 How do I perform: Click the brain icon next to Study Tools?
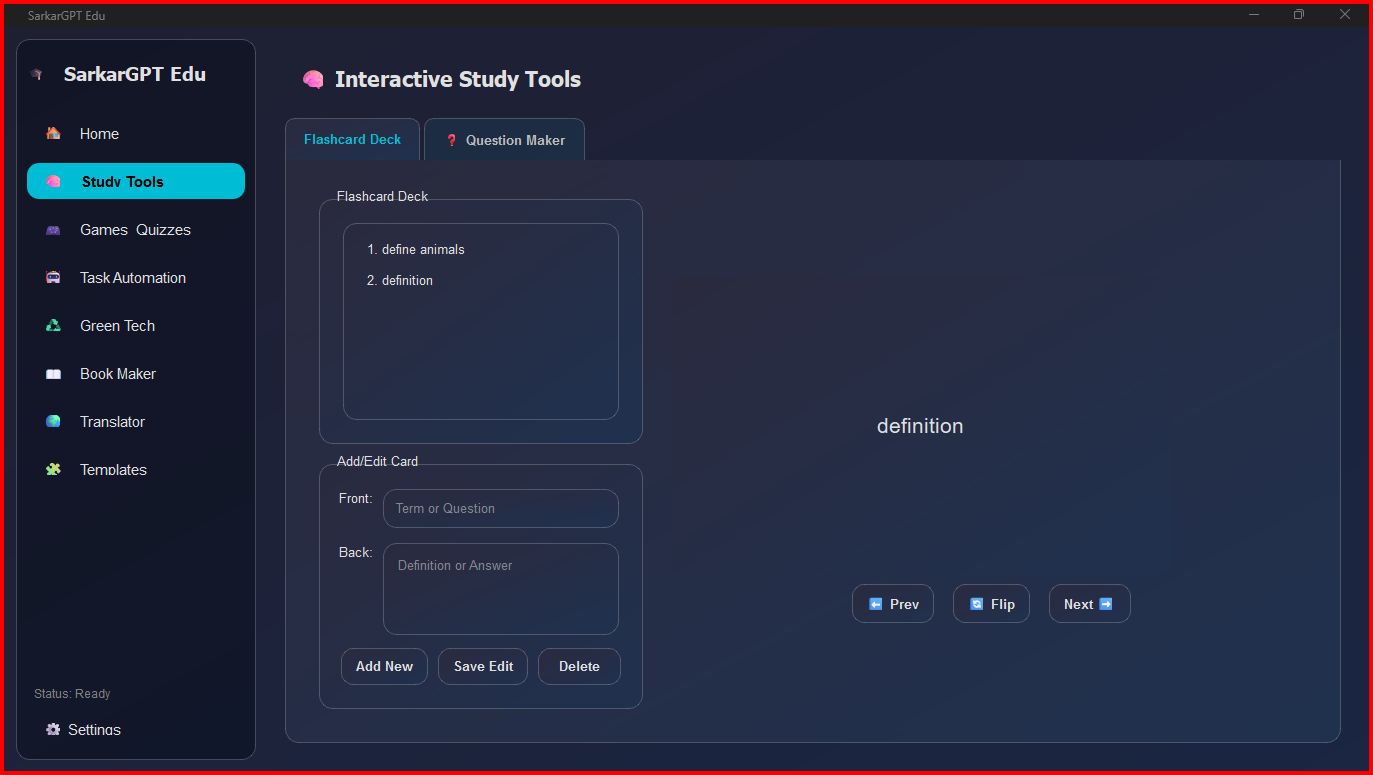pos(53,181)
